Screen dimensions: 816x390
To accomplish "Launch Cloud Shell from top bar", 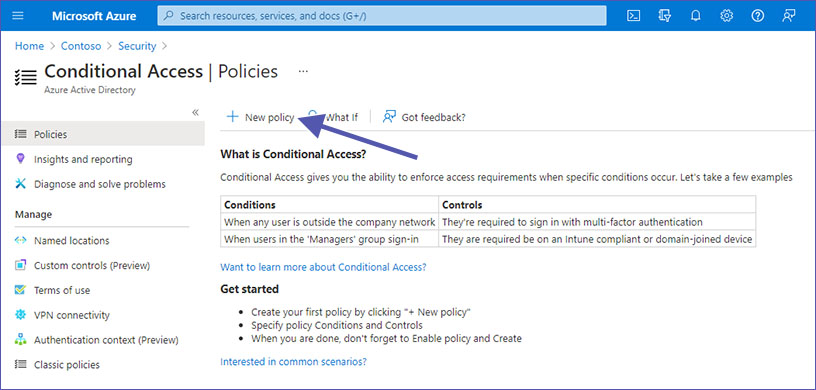I will click(x=633, y=16).
